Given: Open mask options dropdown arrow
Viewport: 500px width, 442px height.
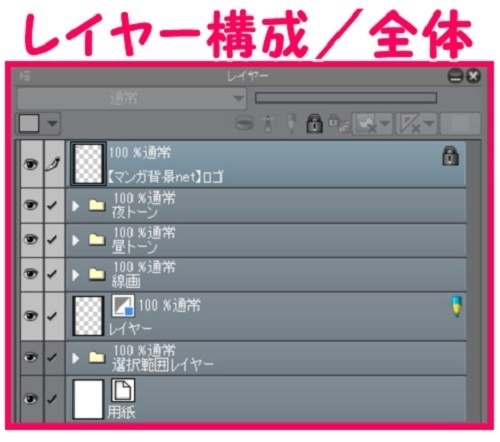Looking at the screenshot, I should (x=385, y=124).
